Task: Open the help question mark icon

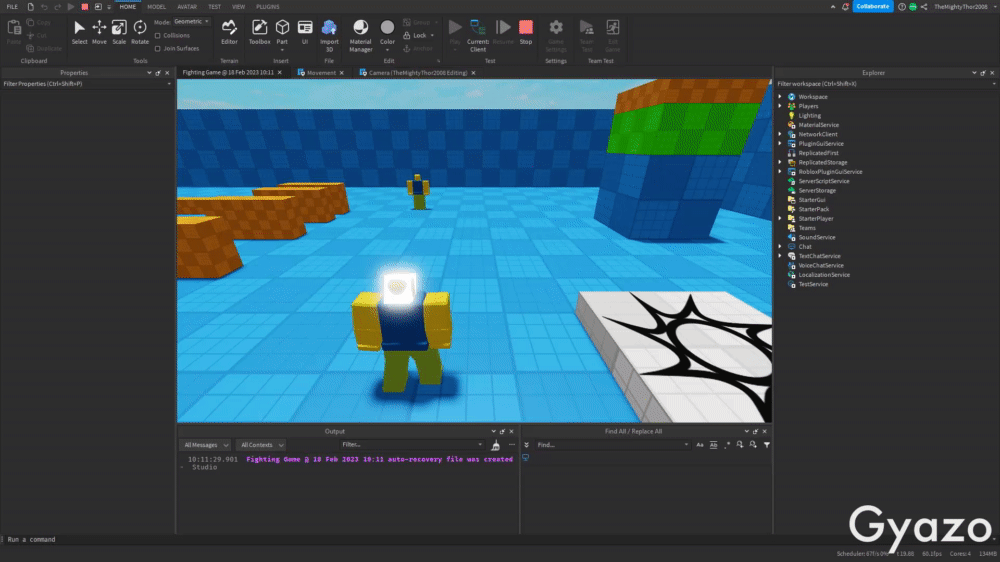Action: click(x=901, y=6)
